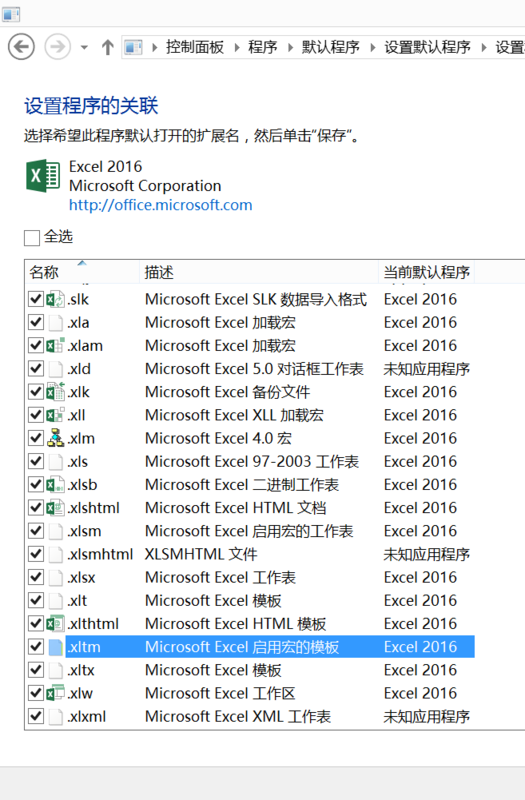Click 'Microsoft Excel 97-2003 工作表' description
This screenshot has height=800, width=525.
(252, 462)
